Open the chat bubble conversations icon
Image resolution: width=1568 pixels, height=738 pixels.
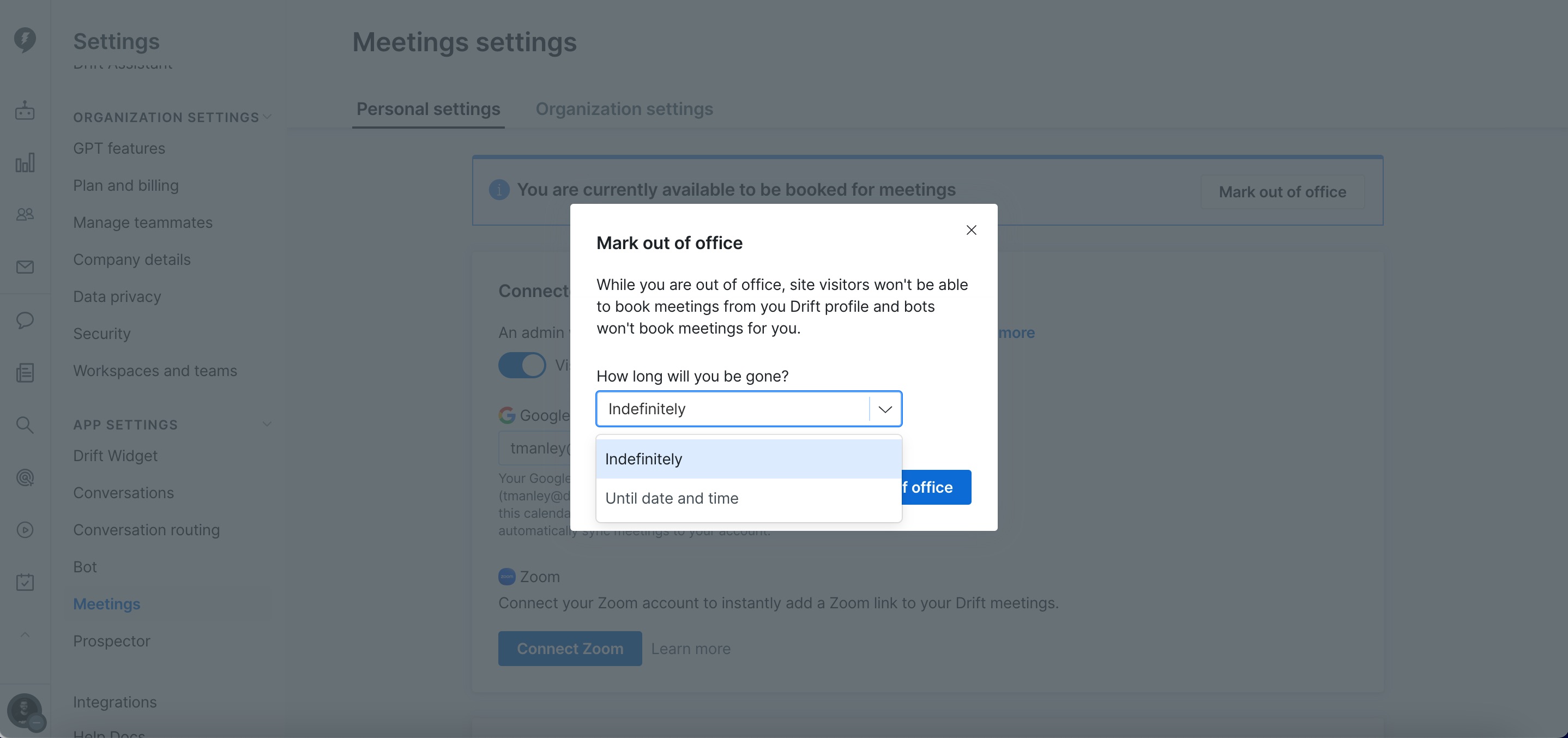(x=25, y=320)
